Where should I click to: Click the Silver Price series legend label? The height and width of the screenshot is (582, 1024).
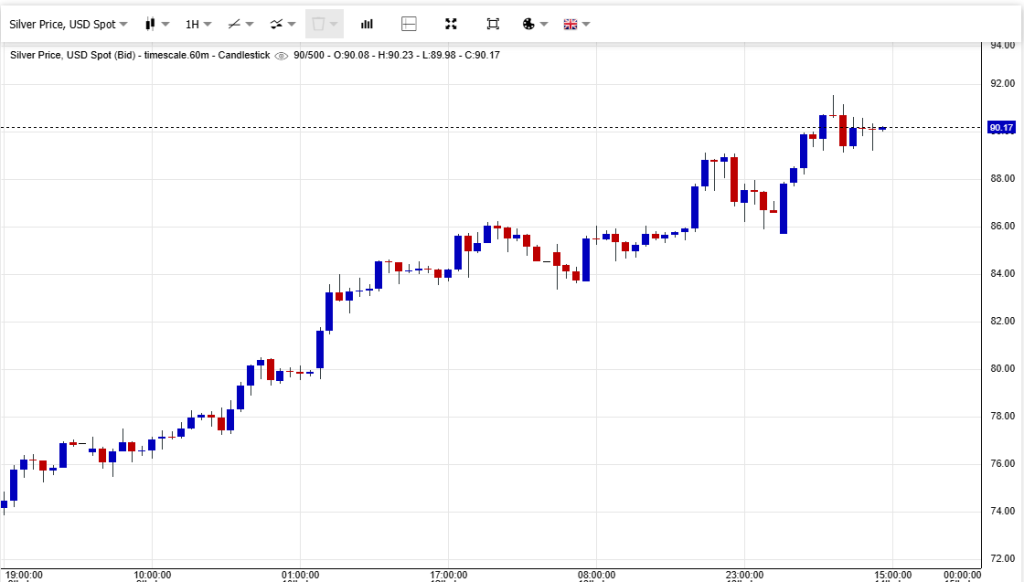[x=140, y=55]
